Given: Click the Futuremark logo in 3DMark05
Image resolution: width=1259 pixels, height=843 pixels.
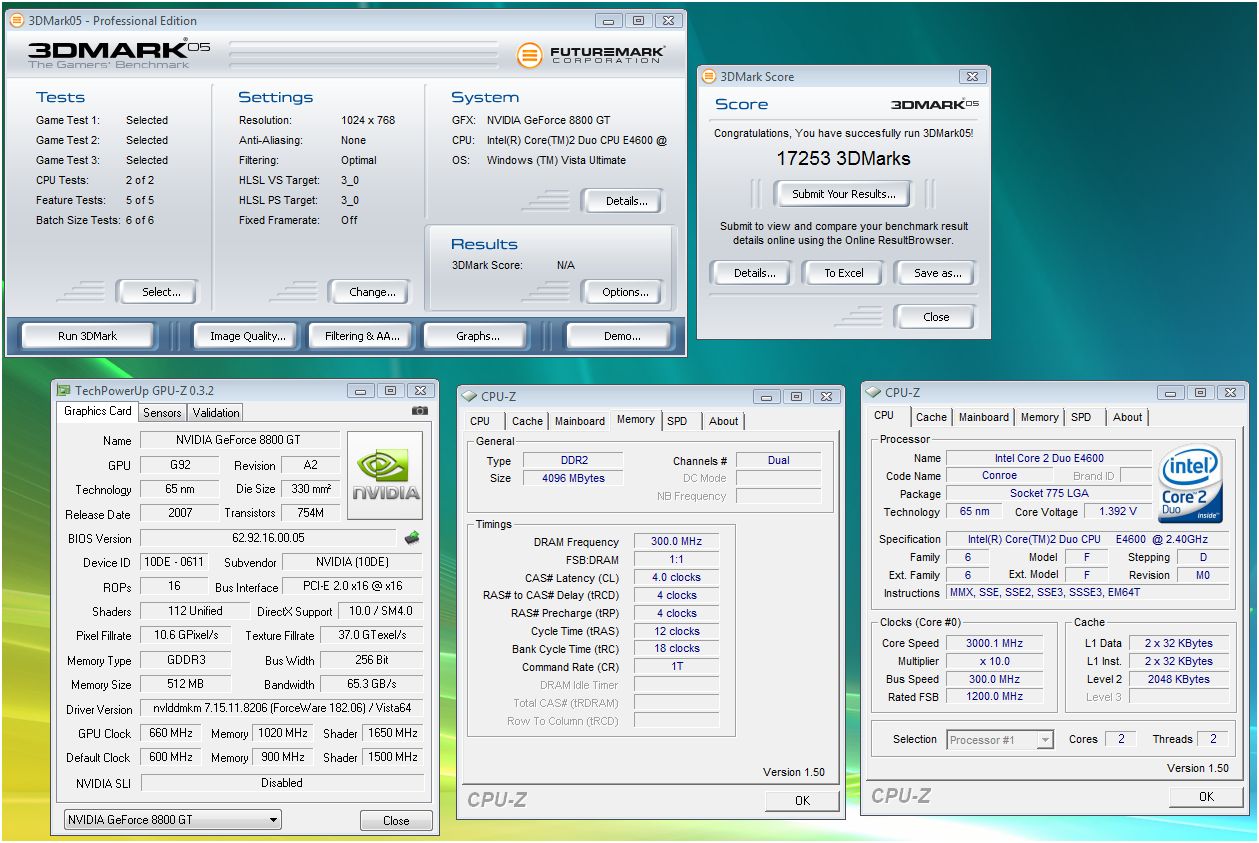Looking at the screenshot, I should 590,55.
